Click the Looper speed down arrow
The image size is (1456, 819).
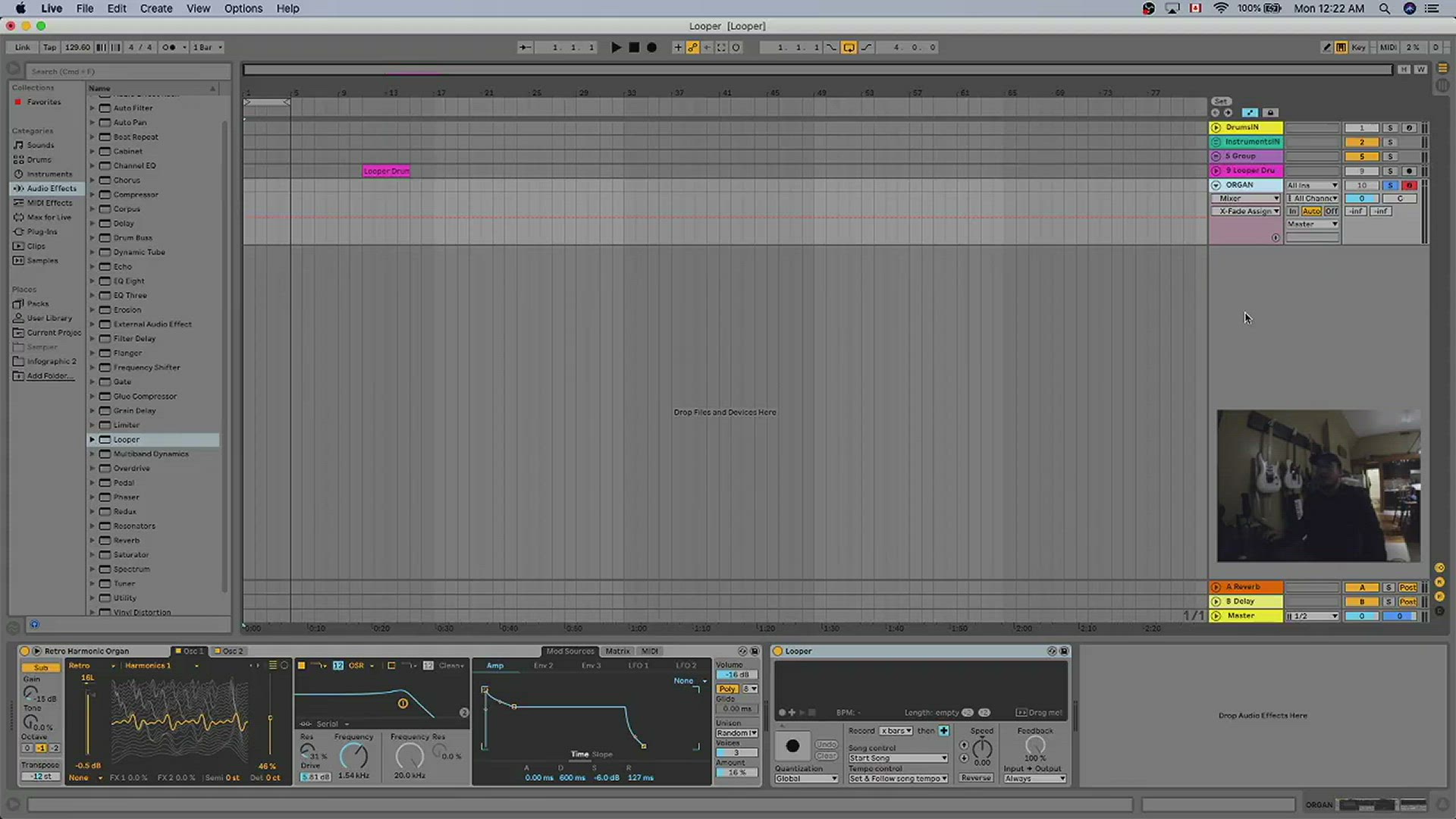(x=964, y=758)
